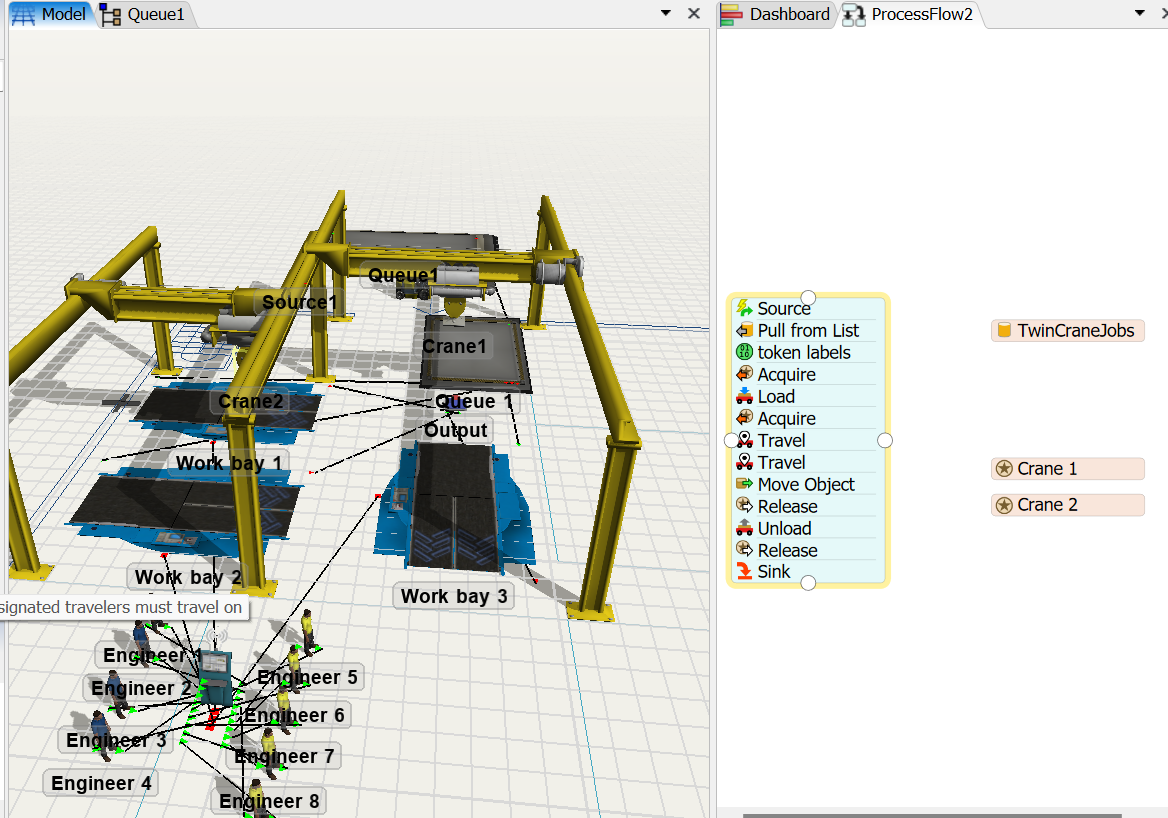Click the Move Object activity icon

click(x=744, y=485)
